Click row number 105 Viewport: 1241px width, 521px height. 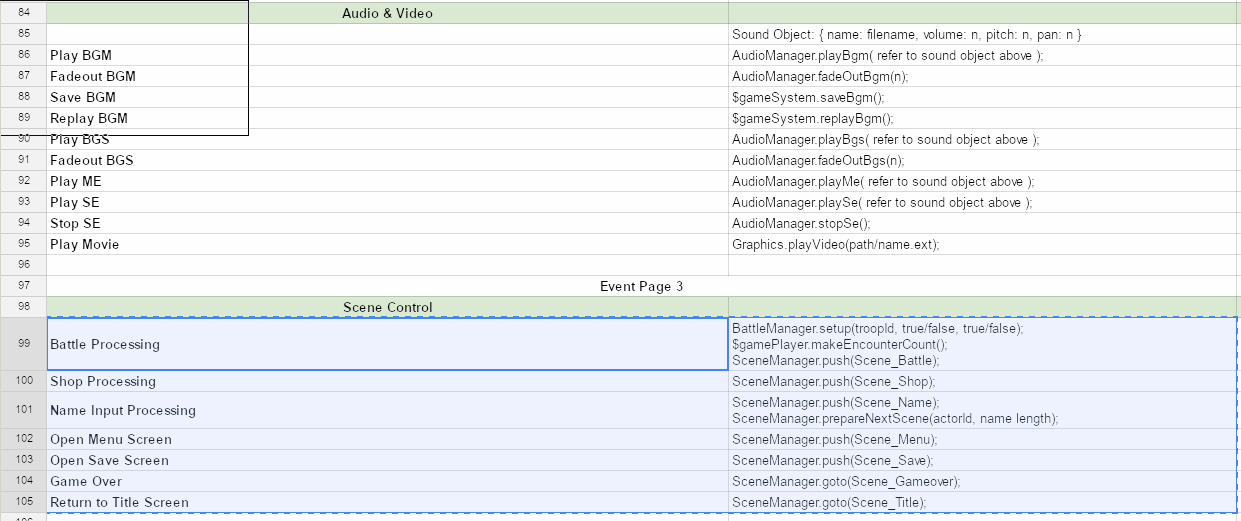click(23, 502)
